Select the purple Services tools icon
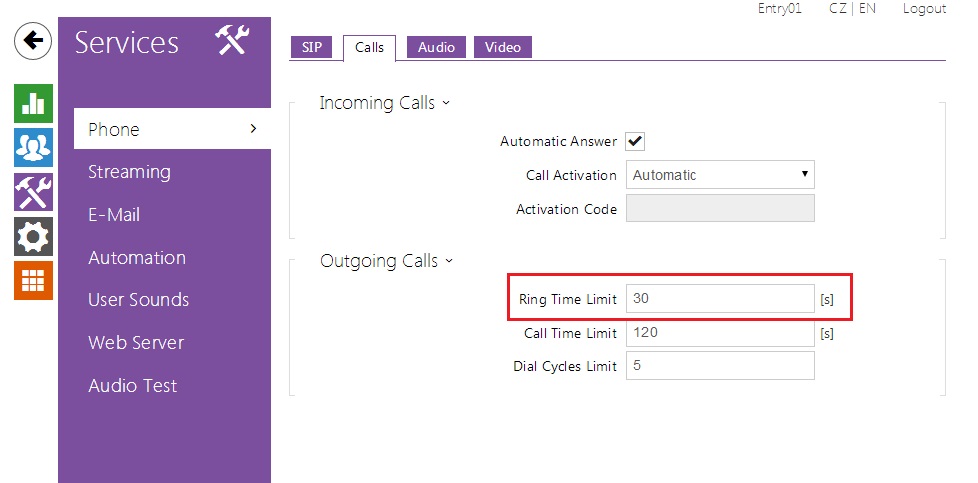This screenshot has width=978, height=483. click(33, 191)
